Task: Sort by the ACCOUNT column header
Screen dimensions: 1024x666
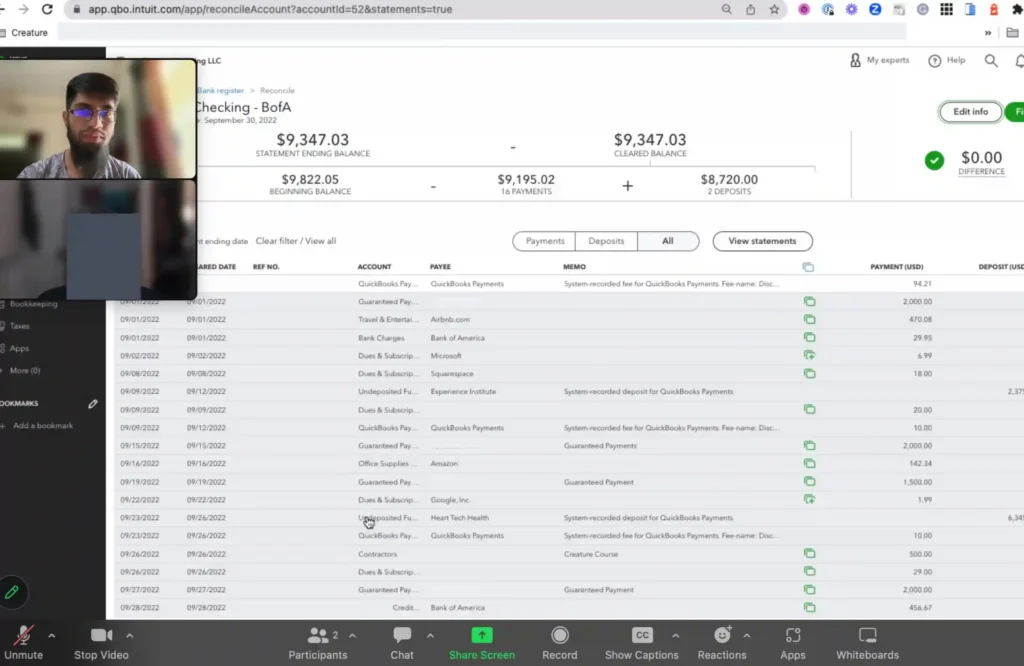Action: click(374, 267)
